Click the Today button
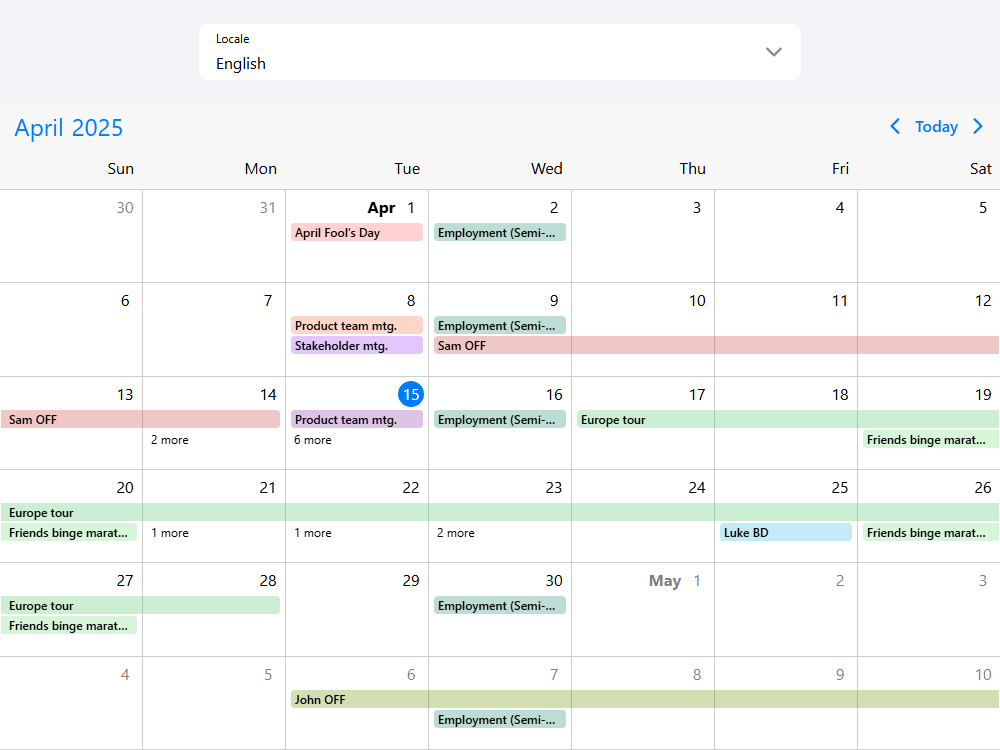The height and width of the screenshot is (750, 1000). (936, 127)
